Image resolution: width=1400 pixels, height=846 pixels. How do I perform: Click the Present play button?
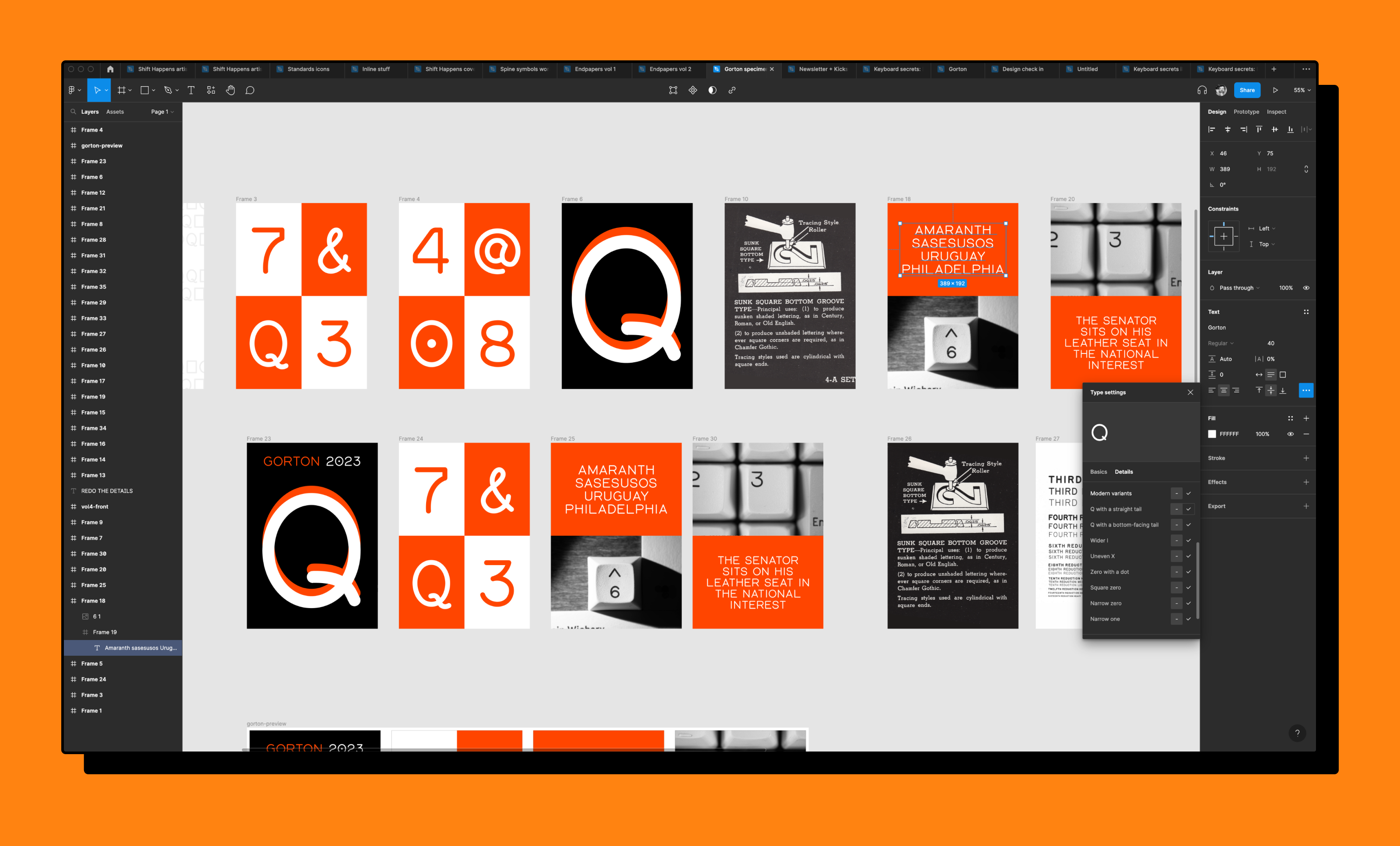1275,91
